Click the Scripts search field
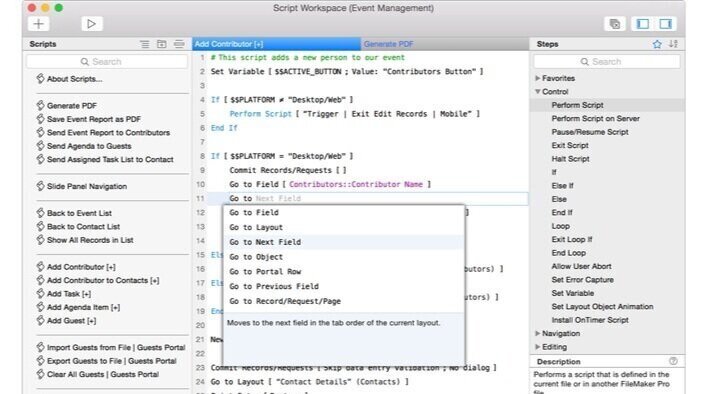 click(x=107, y=61)
